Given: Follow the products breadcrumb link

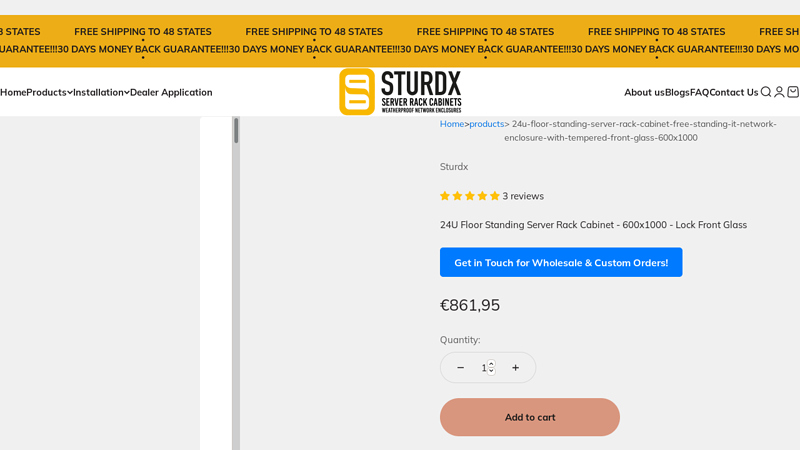Looking at the screenshot, I should point(487,124).
